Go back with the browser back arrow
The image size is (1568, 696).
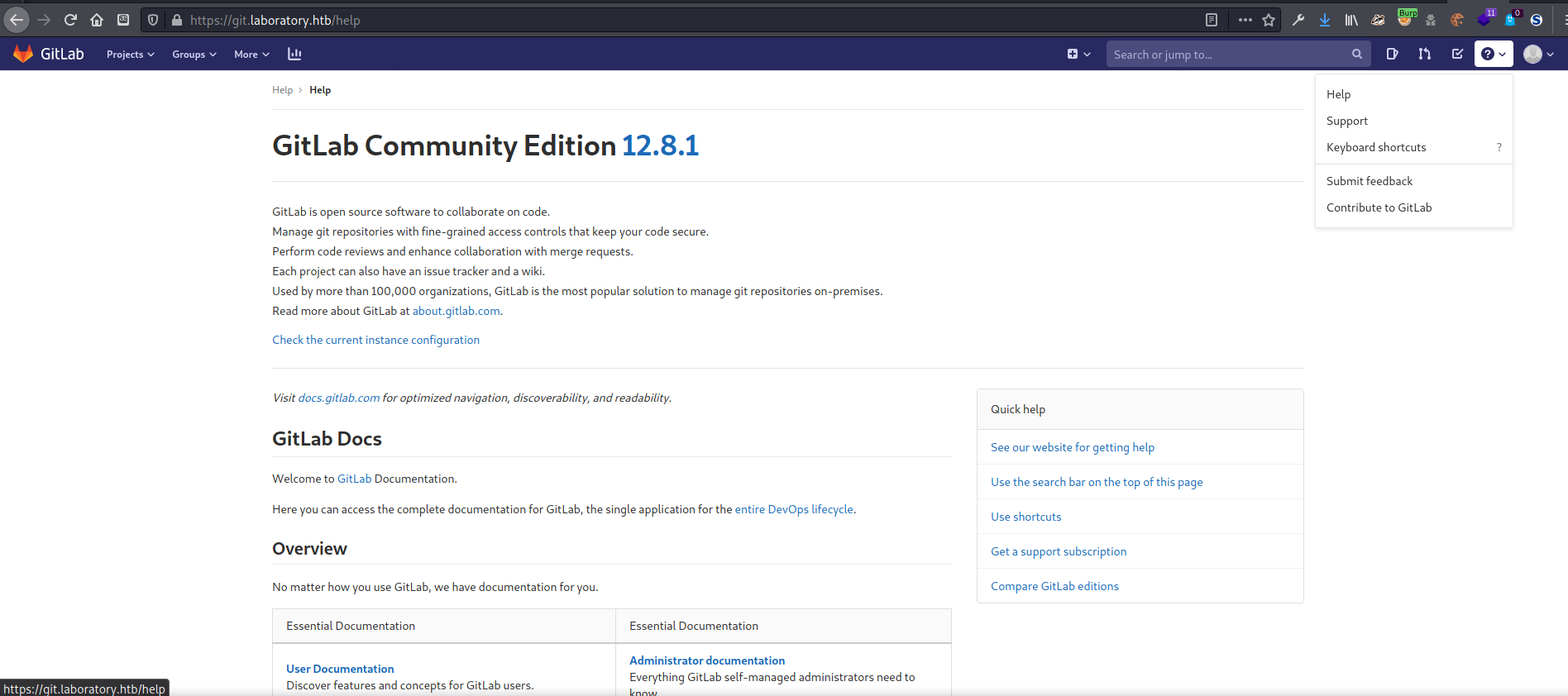click(17, 20)
